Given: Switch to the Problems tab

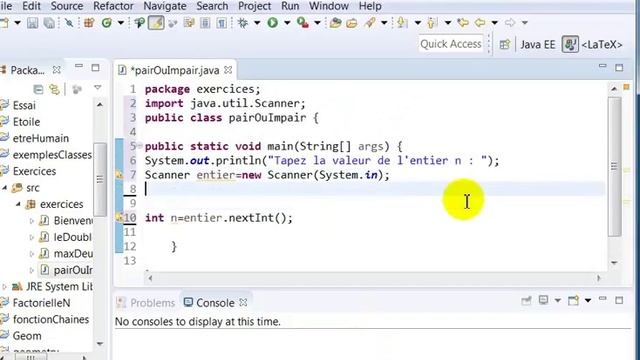Looking at the screenshot, I should (146, 303).
